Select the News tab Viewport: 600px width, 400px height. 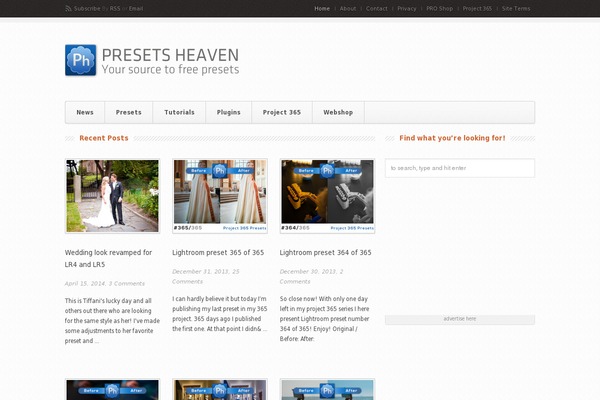pos(85,112)
